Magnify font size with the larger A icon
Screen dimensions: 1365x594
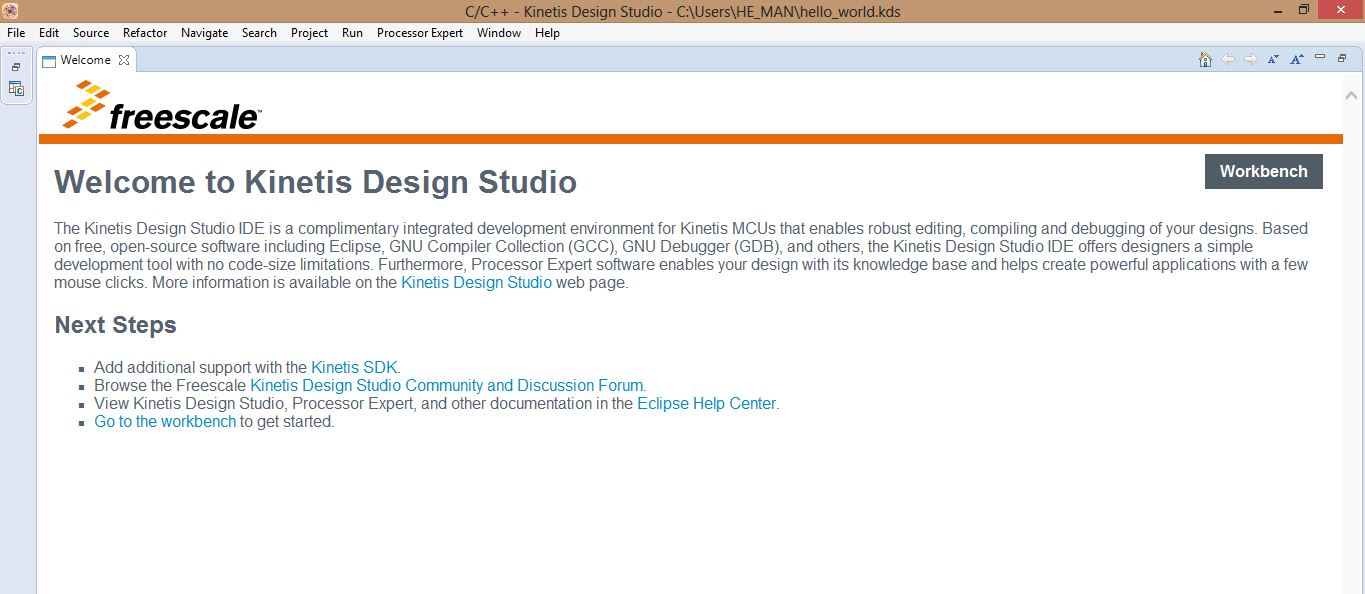pos(1296,60)
